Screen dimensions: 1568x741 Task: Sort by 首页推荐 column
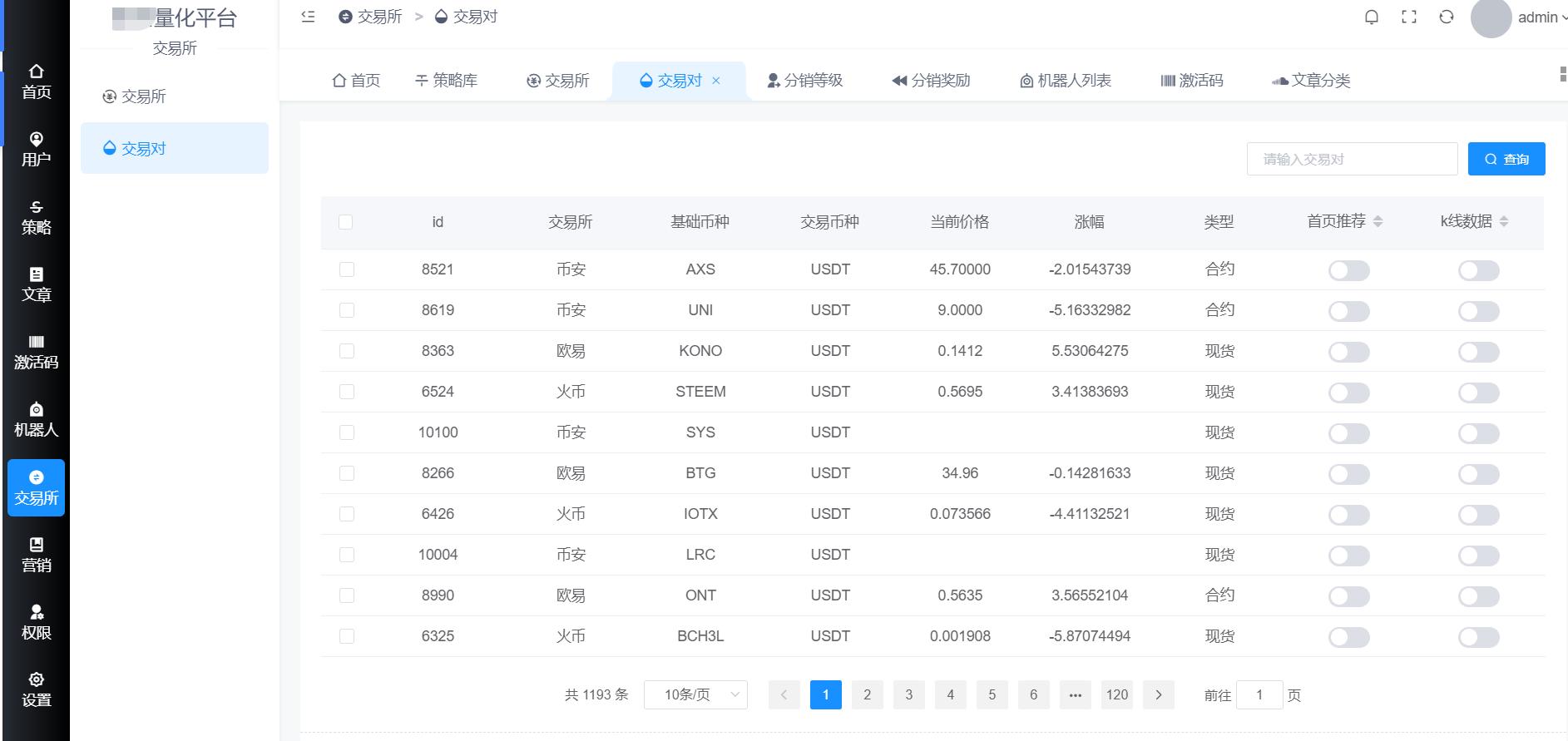click(x=1378, y=221)
